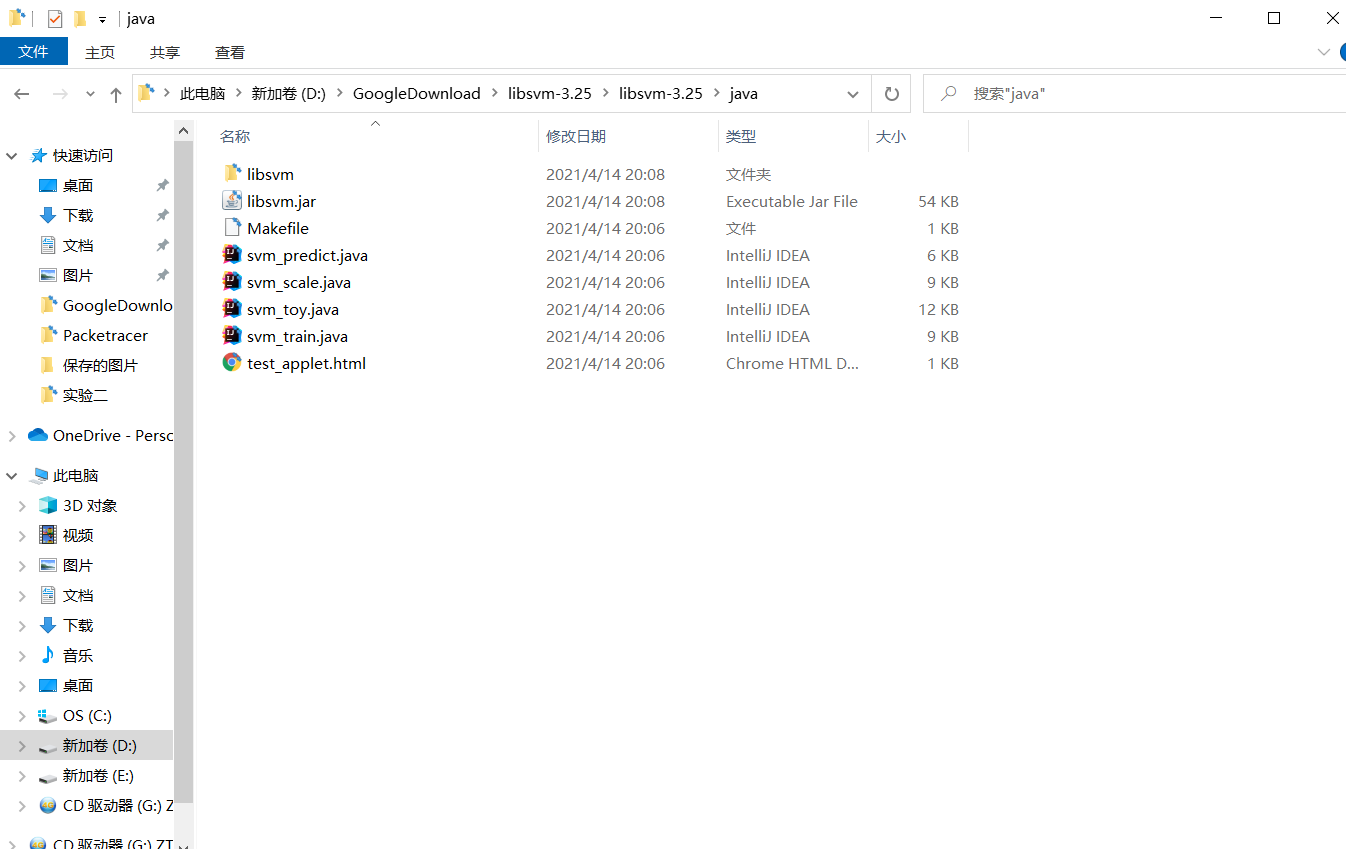
Task: Open Documents (文档) under Quick access
Action: tap(78, 245)
